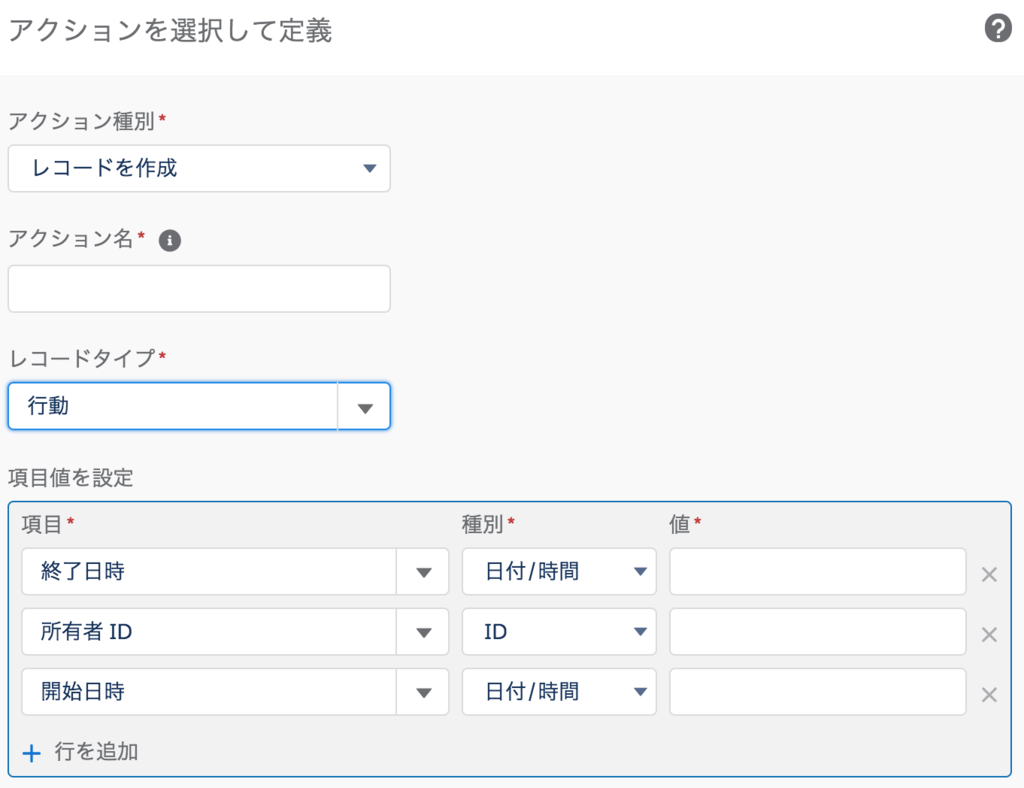Remove the 開始日時 row with X
Viewport: 1024px width, 788px height.
pyautogui.click(x=989, y=695)
